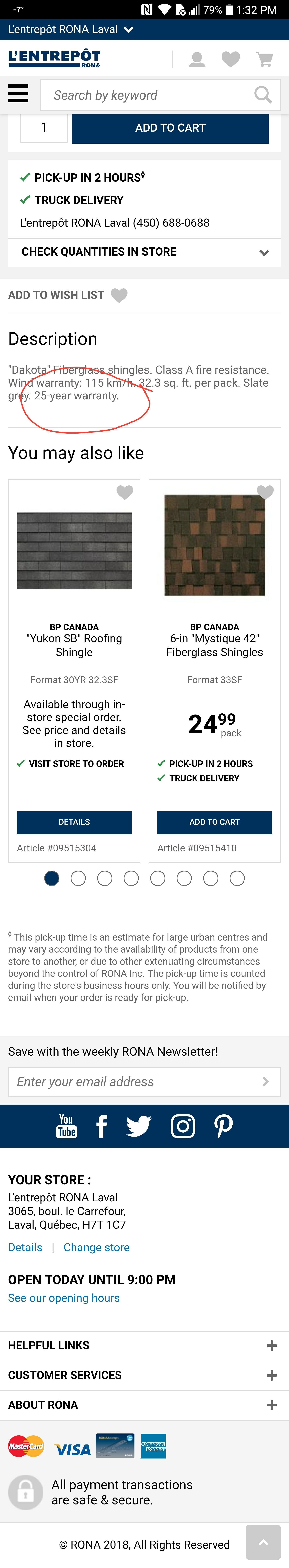This screenshot has width=289, height=1568.
Task: Favorite the Mystique 42 Fiberglass Shingles
Action: click(265, 493)
